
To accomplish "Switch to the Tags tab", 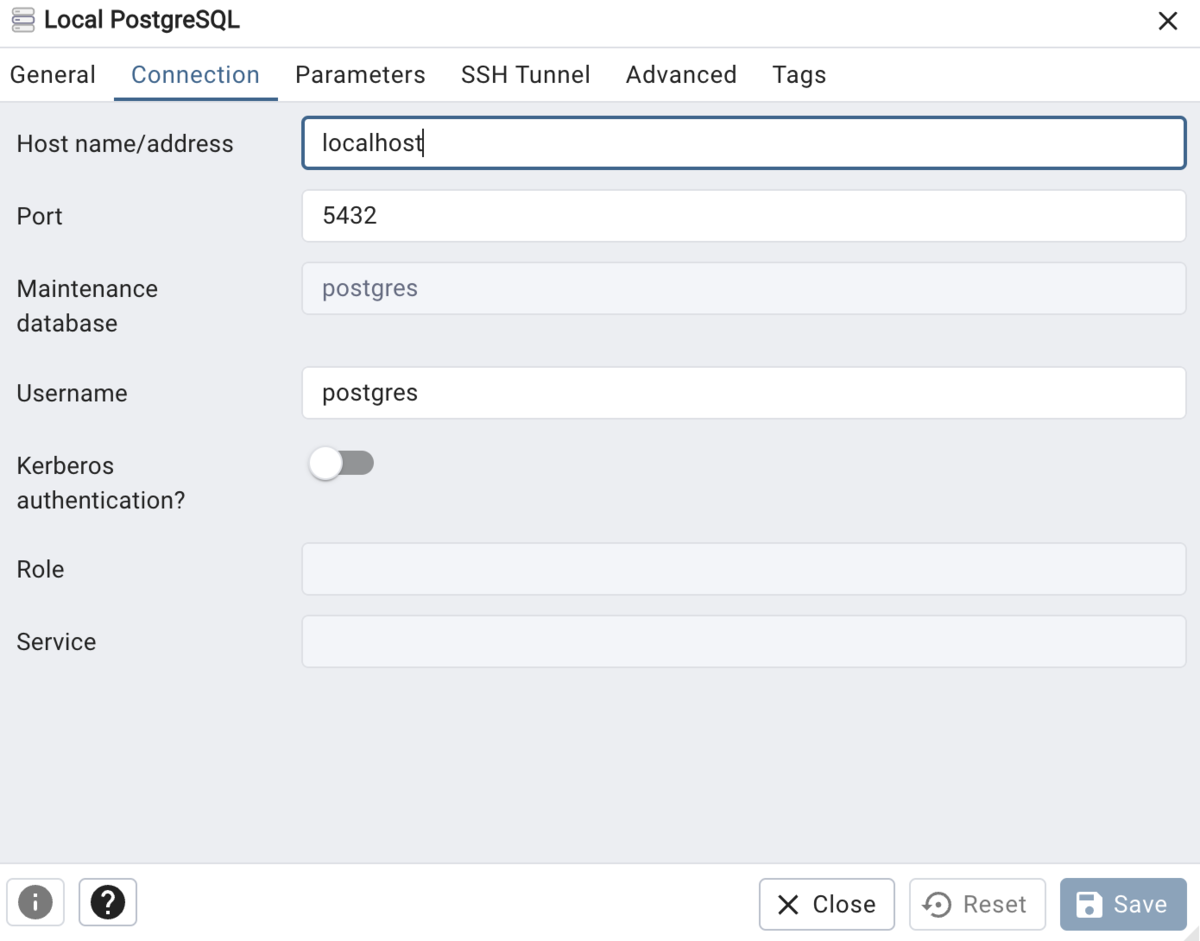I will pos(799,75).
